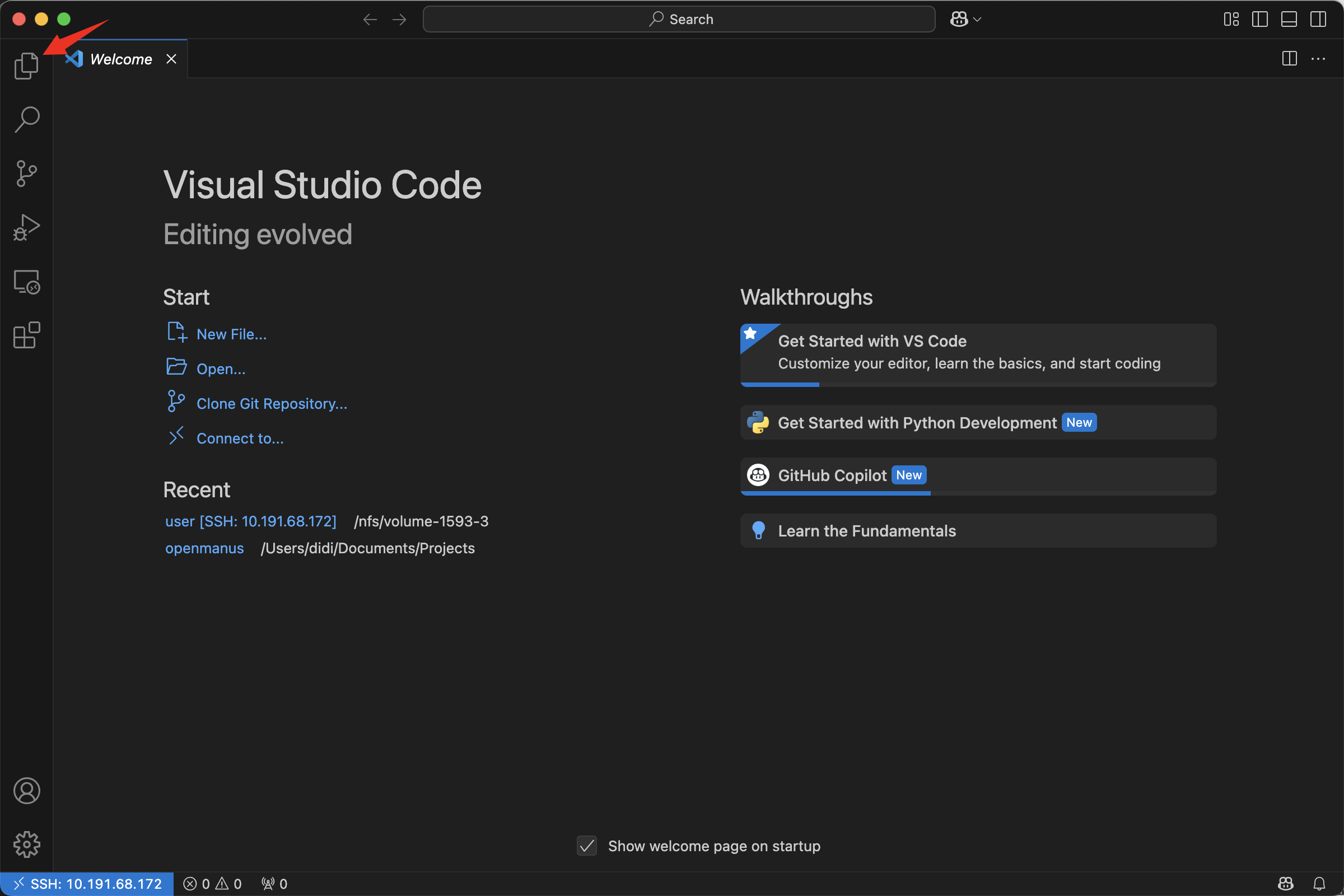
Task: Open notifications bell in status bar
Action: click(1319, 884)
